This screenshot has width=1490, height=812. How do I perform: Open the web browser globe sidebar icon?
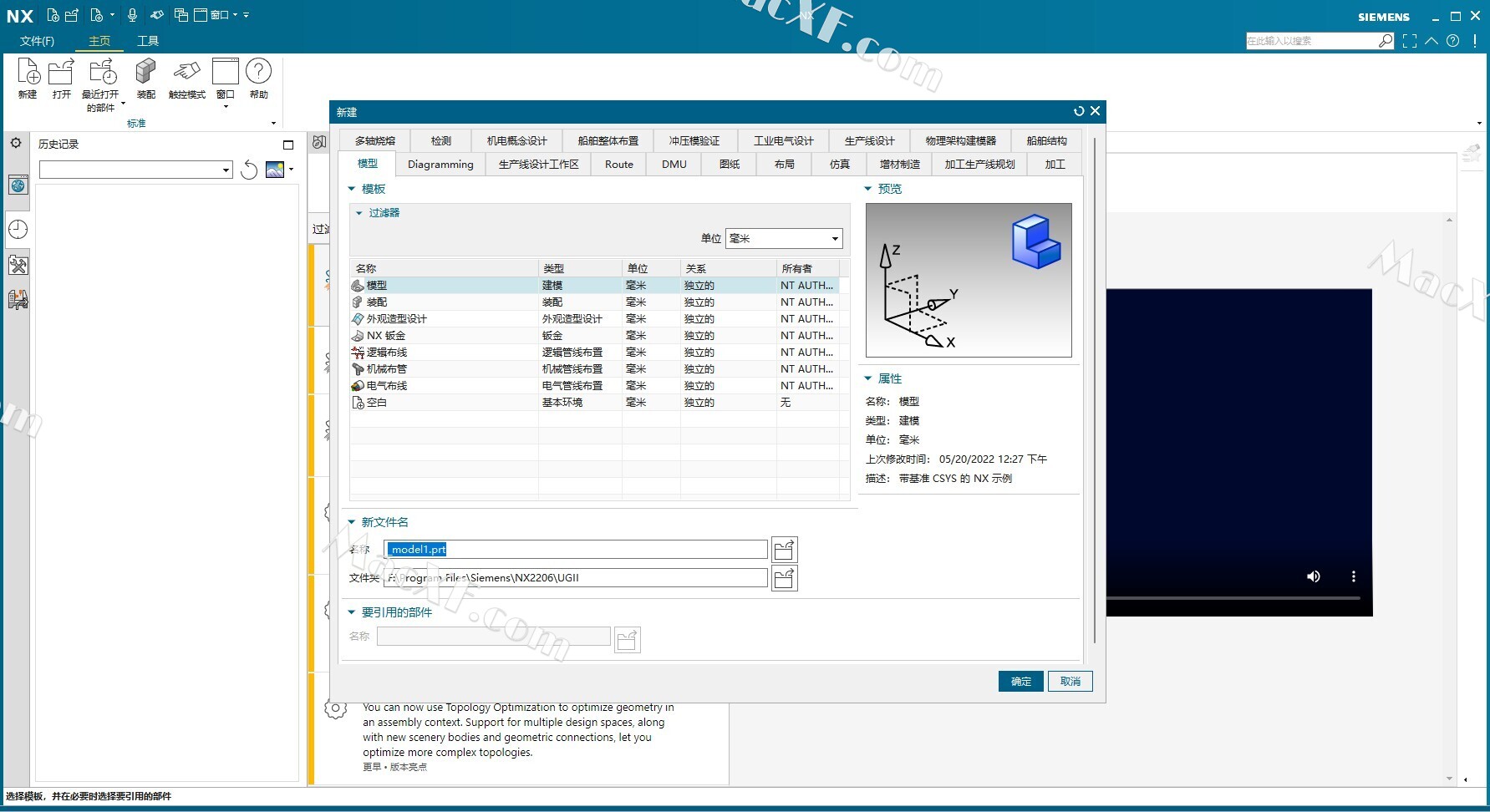[18, 185]
